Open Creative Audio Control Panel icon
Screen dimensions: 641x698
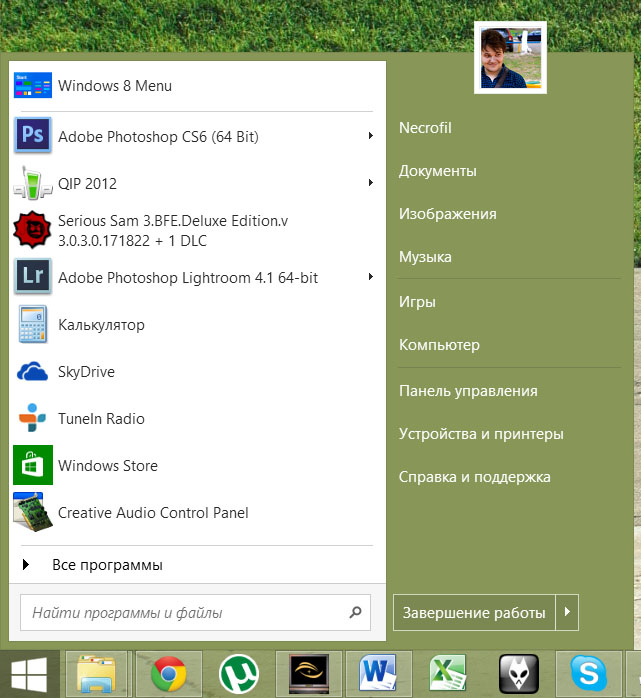(x=32, y=511)
